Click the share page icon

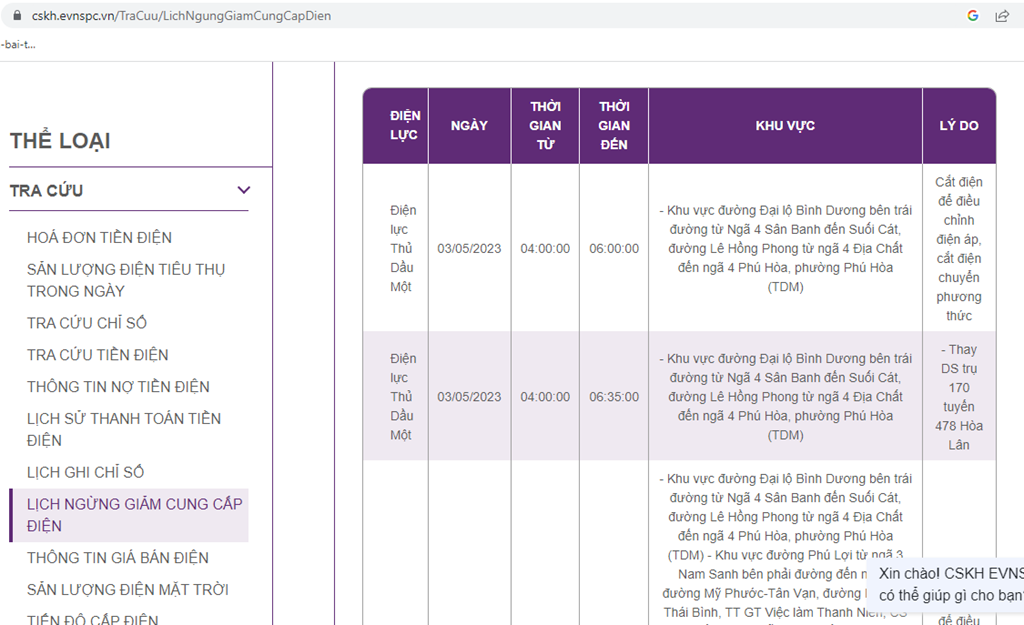tap(1002, 16)
